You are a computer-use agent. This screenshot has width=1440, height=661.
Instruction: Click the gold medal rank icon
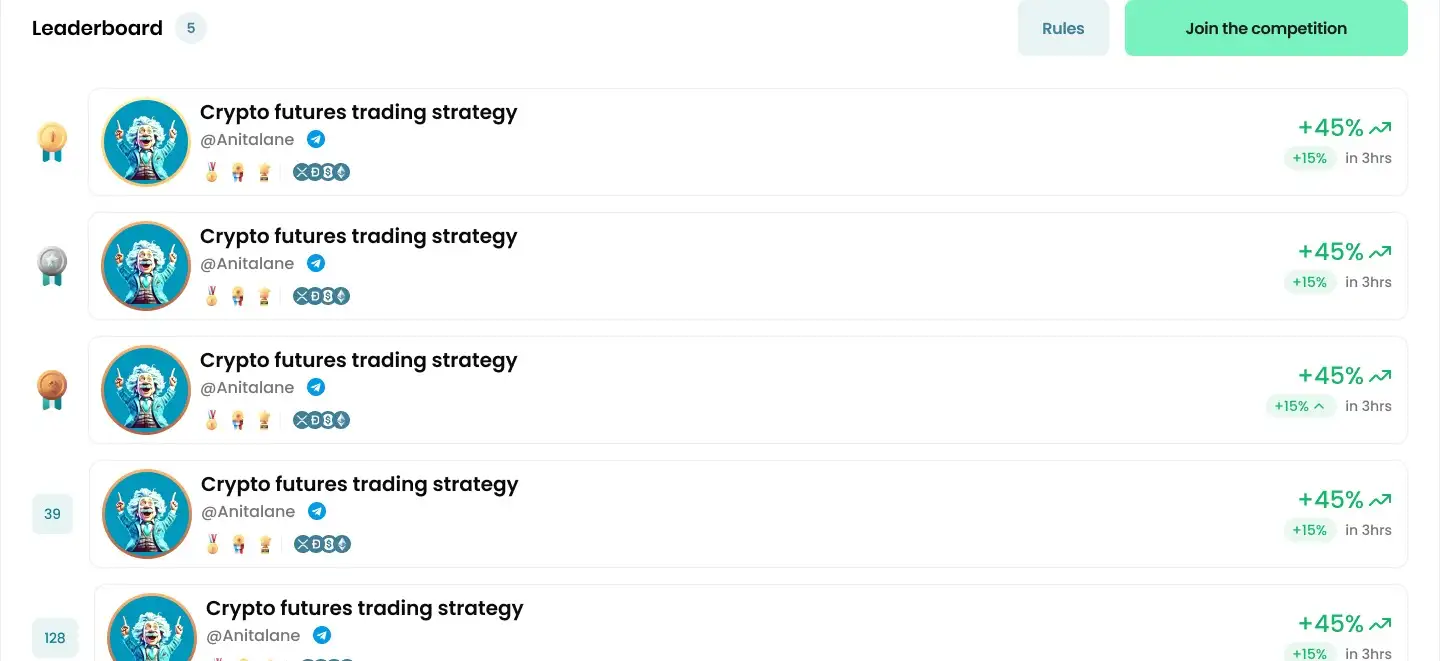52,141
